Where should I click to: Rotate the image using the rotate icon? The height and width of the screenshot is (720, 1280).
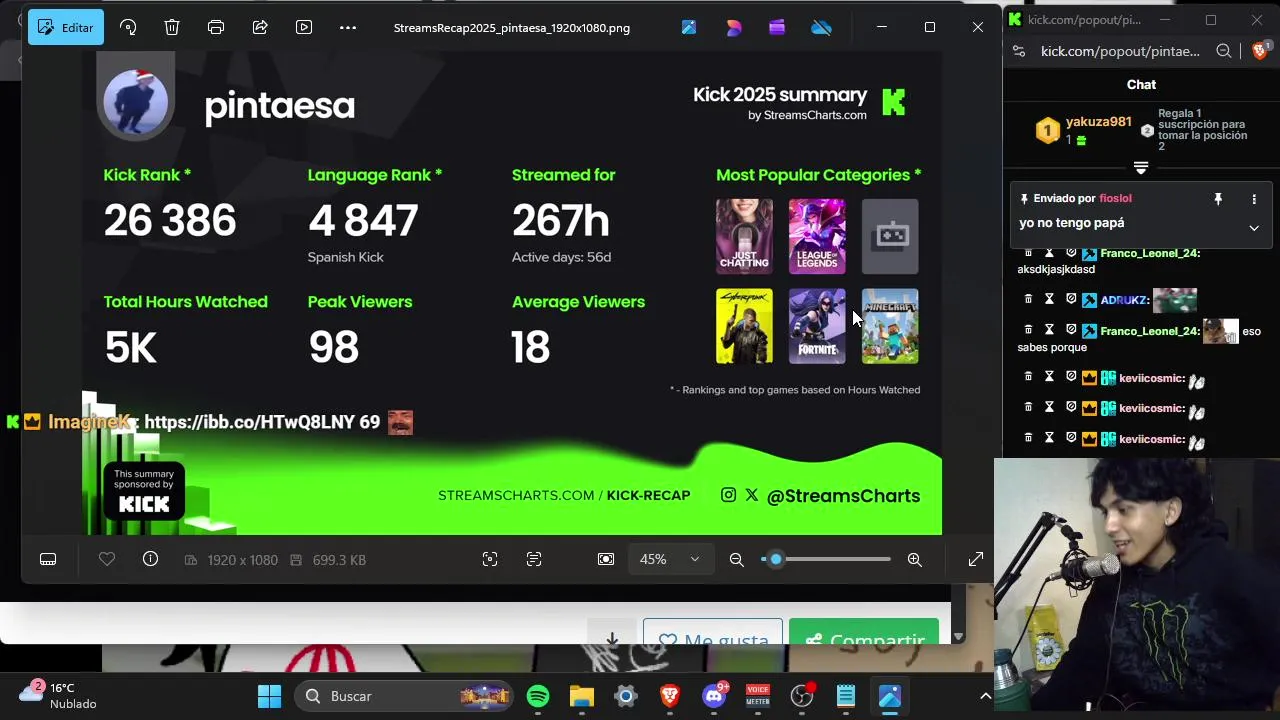point(128,27)
